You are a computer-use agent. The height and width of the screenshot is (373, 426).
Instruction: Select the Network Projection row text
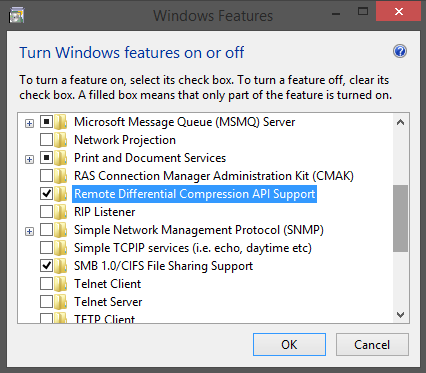coord(125,140)
